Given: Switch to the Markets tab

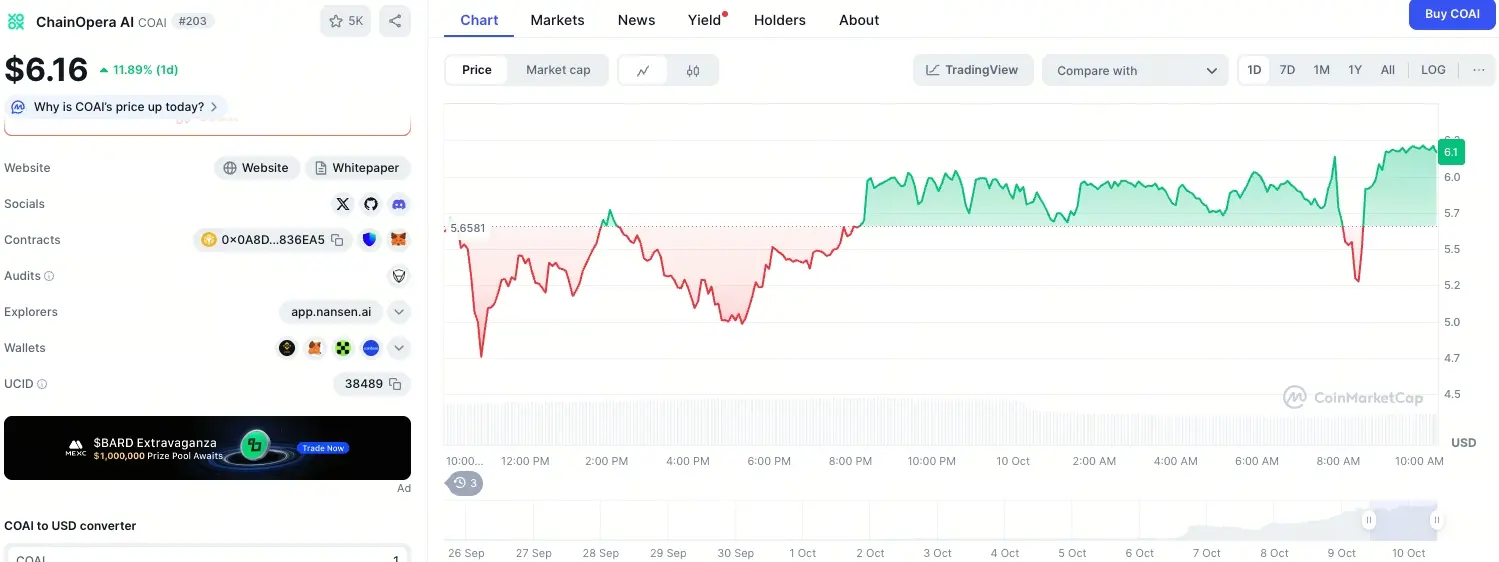Looking at the screenshot, I should (557, 20).
